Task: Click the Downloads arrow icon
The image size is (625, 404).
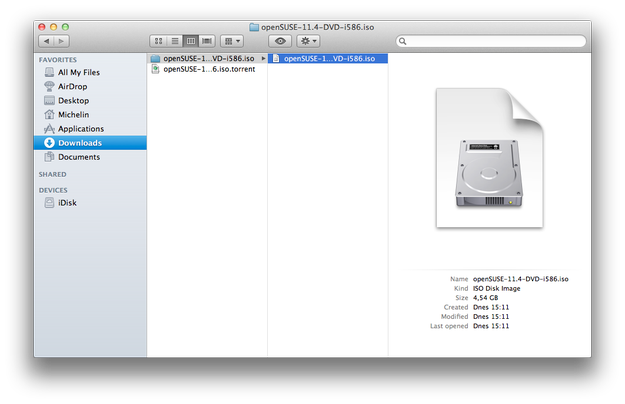Action: (49, 143)
